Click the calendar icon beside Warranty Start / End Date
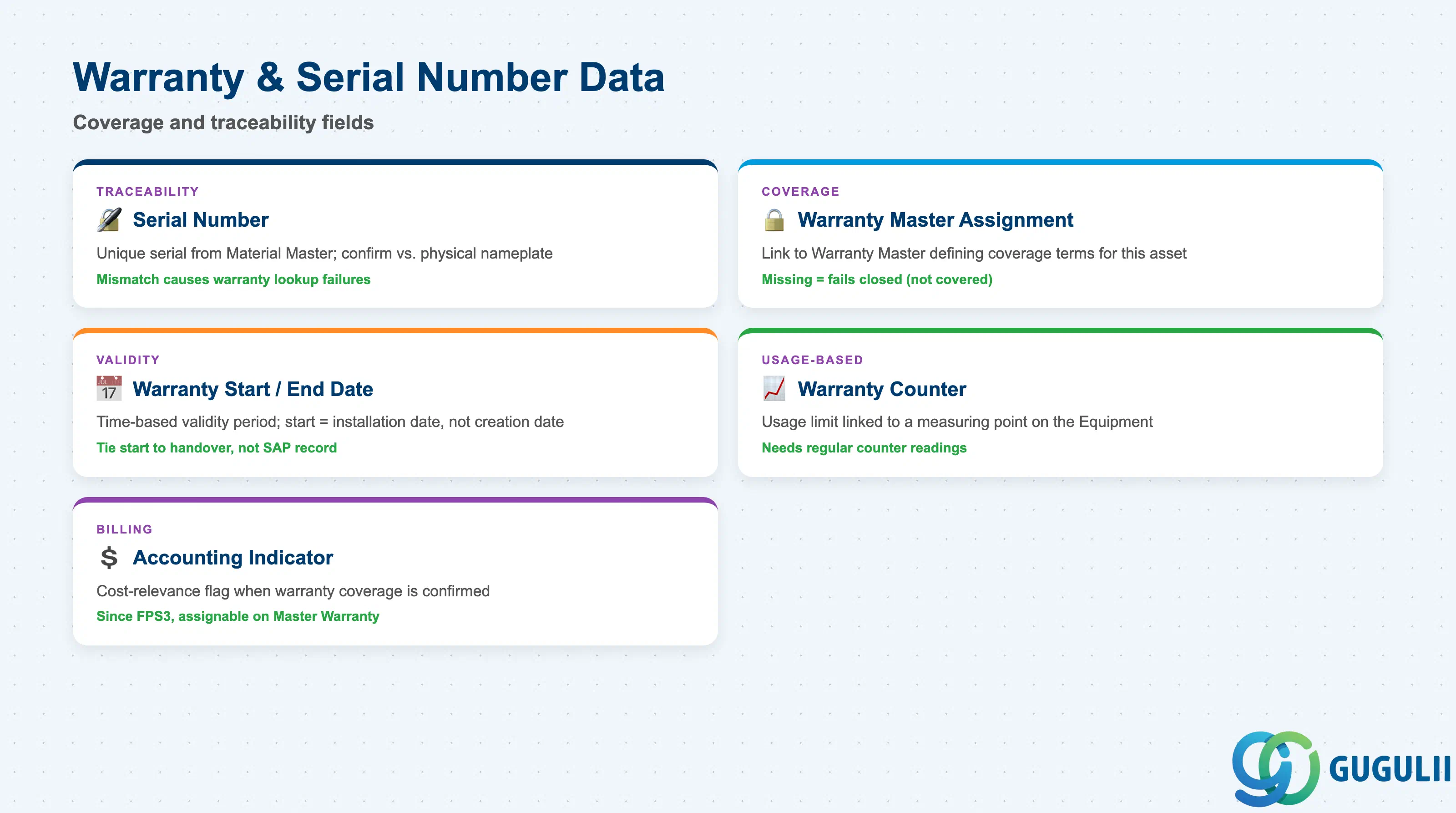The width and height of the screenshot is (1456, 813). 109,388
